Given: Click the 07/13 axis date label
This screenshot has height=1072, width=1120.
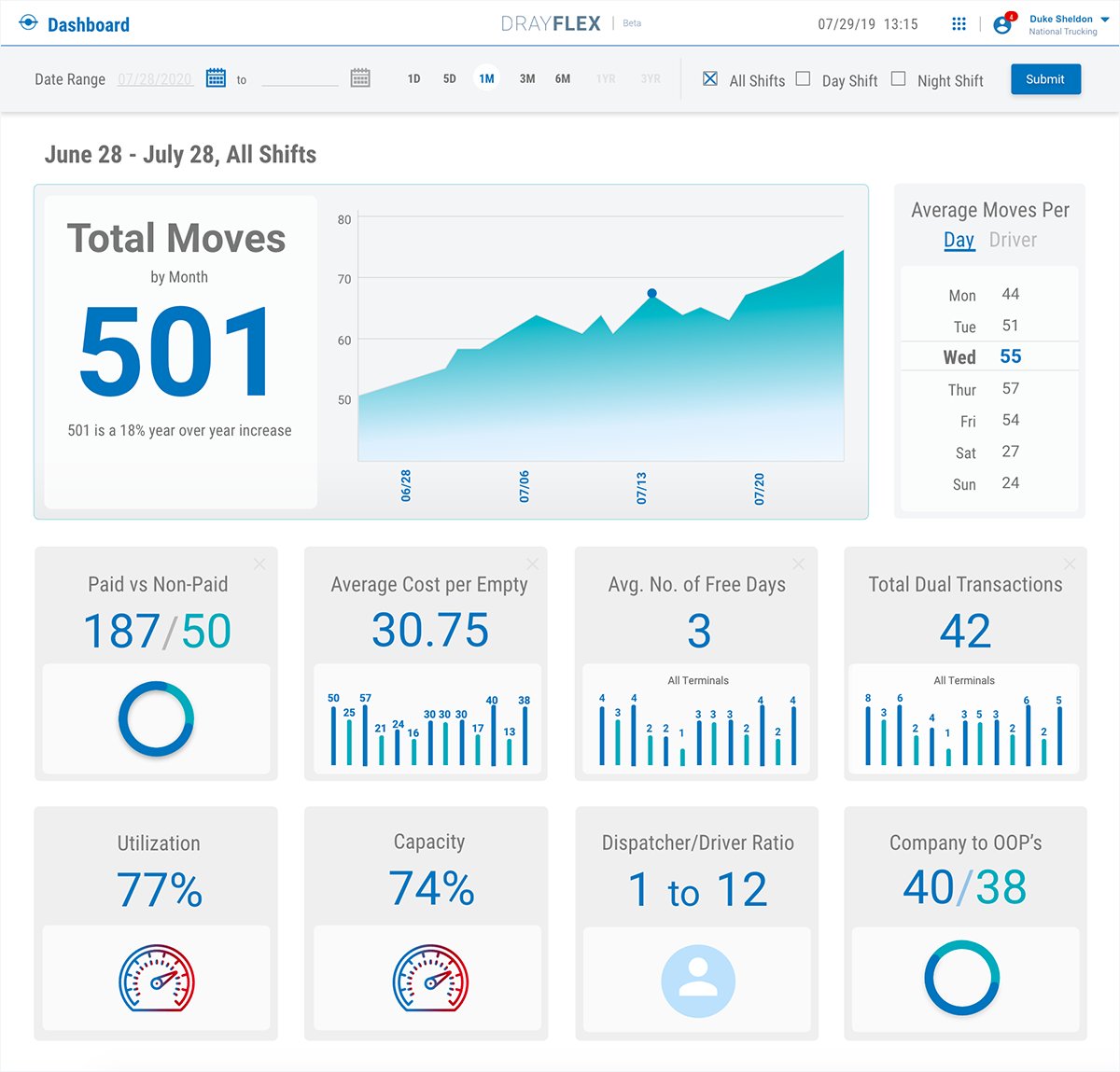Looking at the screenshot, I should tap(641, 488).
